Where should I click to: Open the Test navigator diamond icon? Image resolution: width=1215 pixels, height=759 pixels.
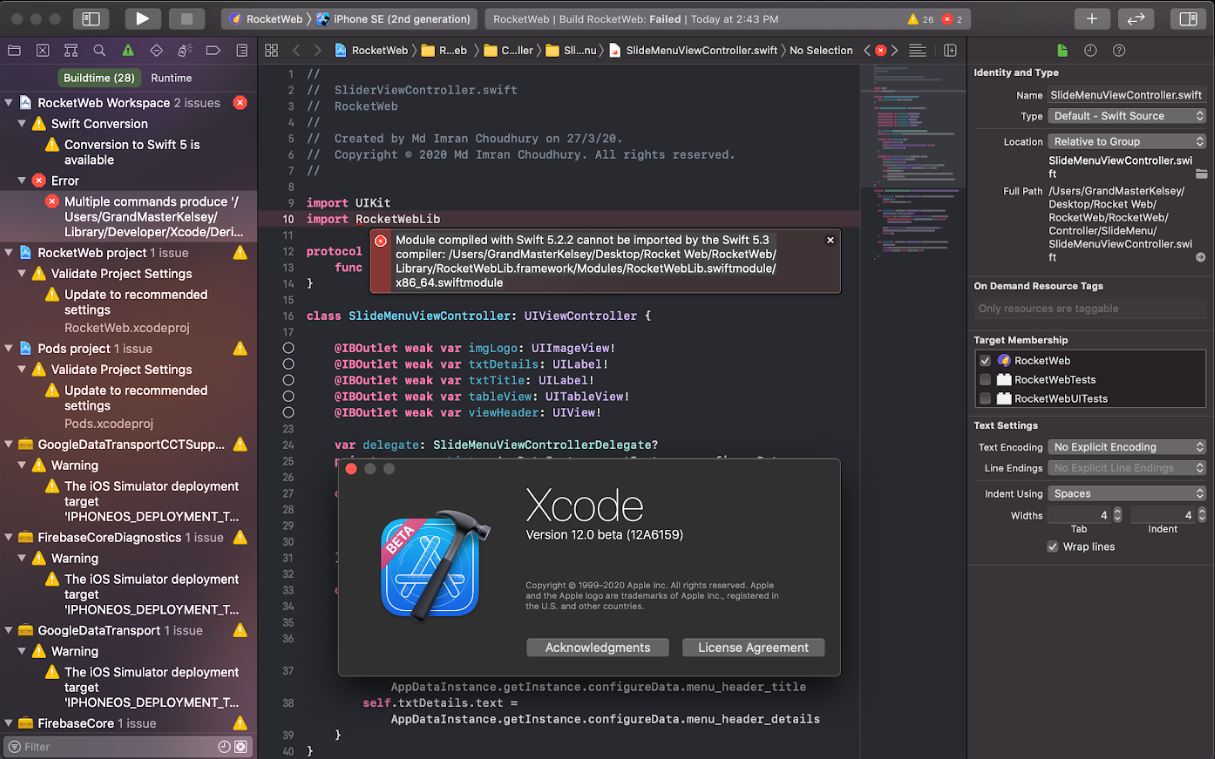tap(155, 51)
